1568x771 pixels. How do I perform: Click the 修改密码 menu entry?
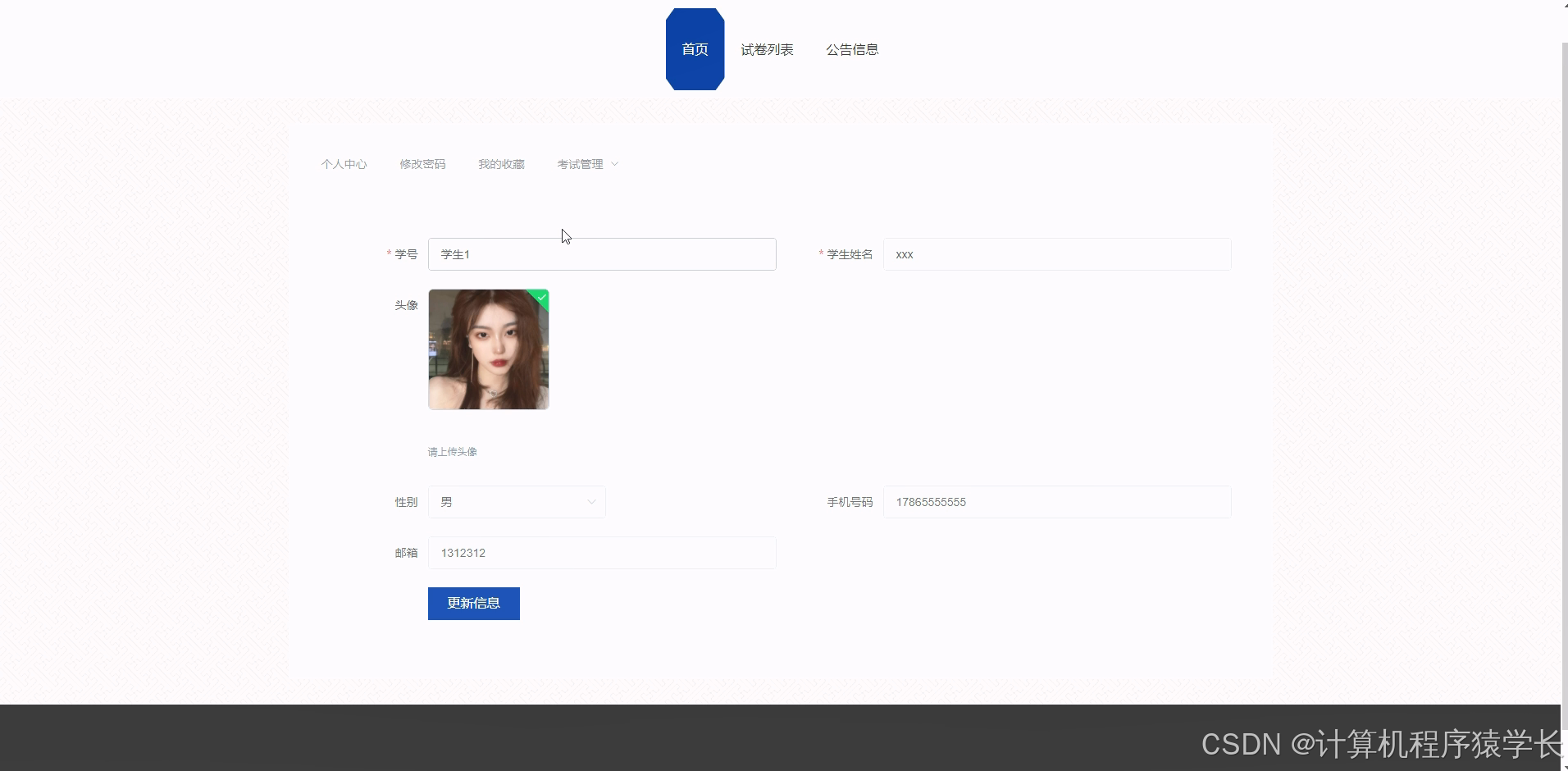click(422, 164)
